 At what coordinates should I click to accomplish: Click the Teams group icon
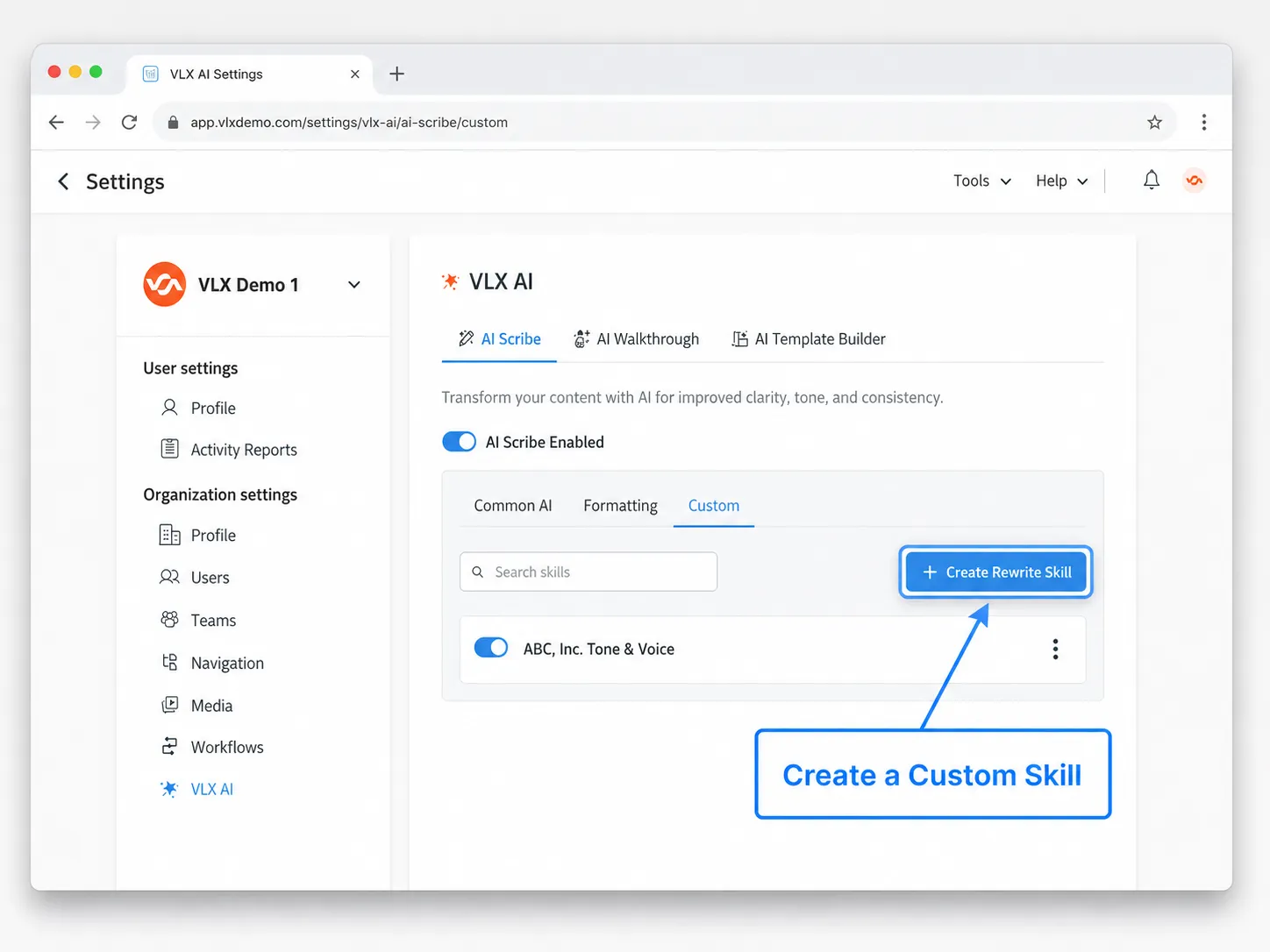(169, 620)
